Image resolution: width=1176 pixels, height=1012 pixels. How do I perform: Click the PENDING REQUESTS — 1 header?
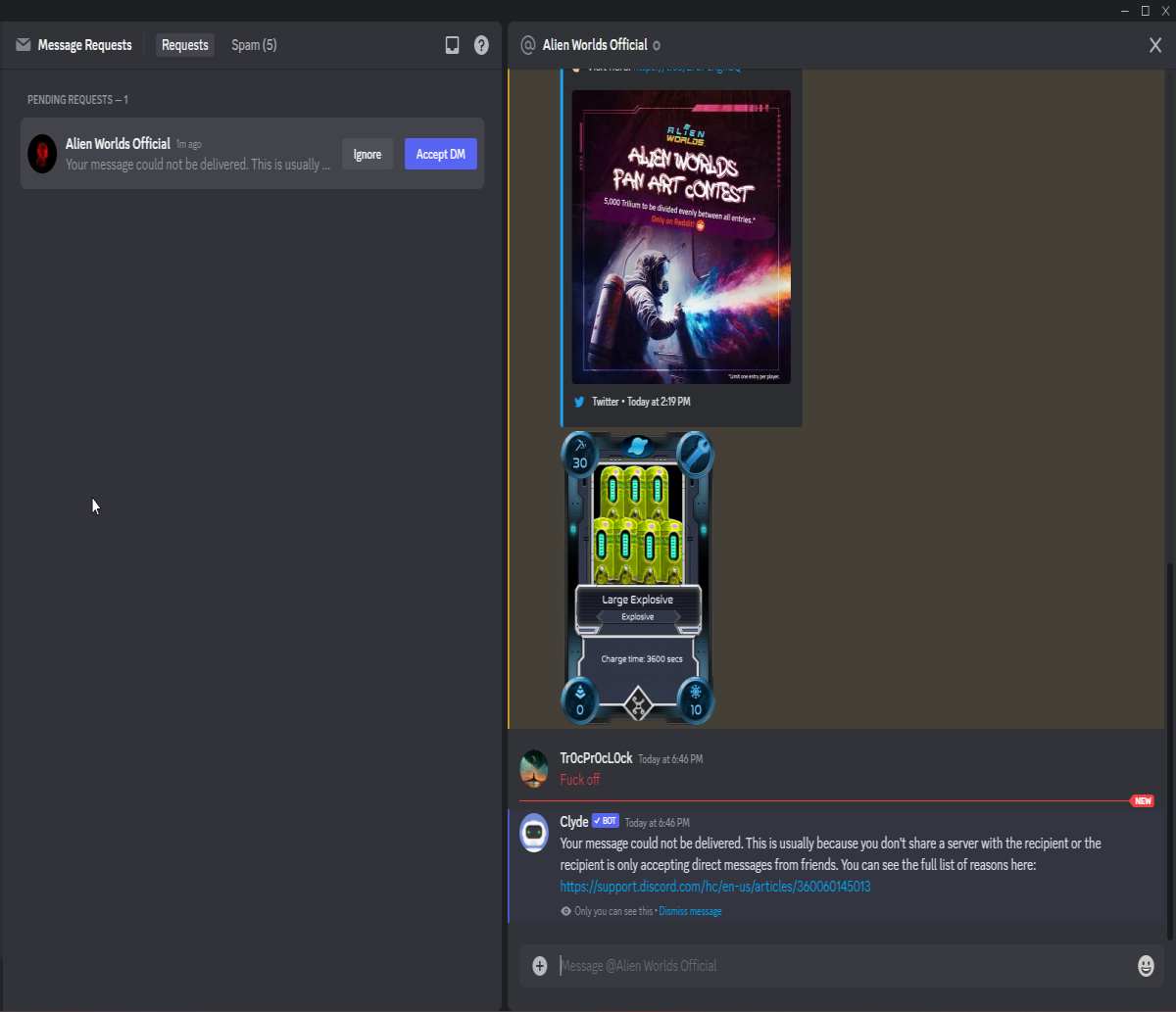(x=77, y=100)
